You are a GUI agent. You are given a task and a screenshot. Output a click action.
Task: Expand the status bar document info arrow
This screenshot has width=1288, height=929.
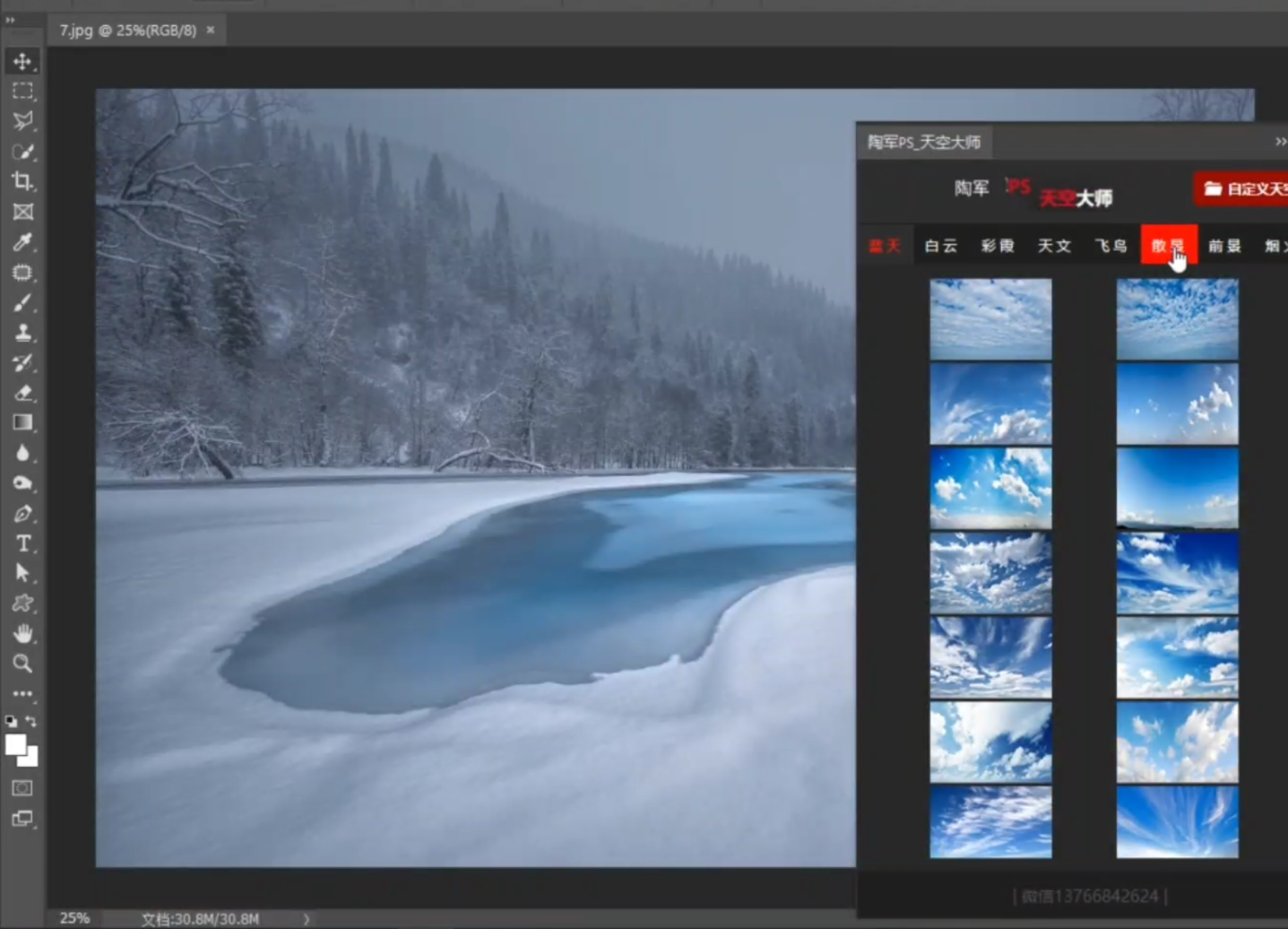coord(306,919)
